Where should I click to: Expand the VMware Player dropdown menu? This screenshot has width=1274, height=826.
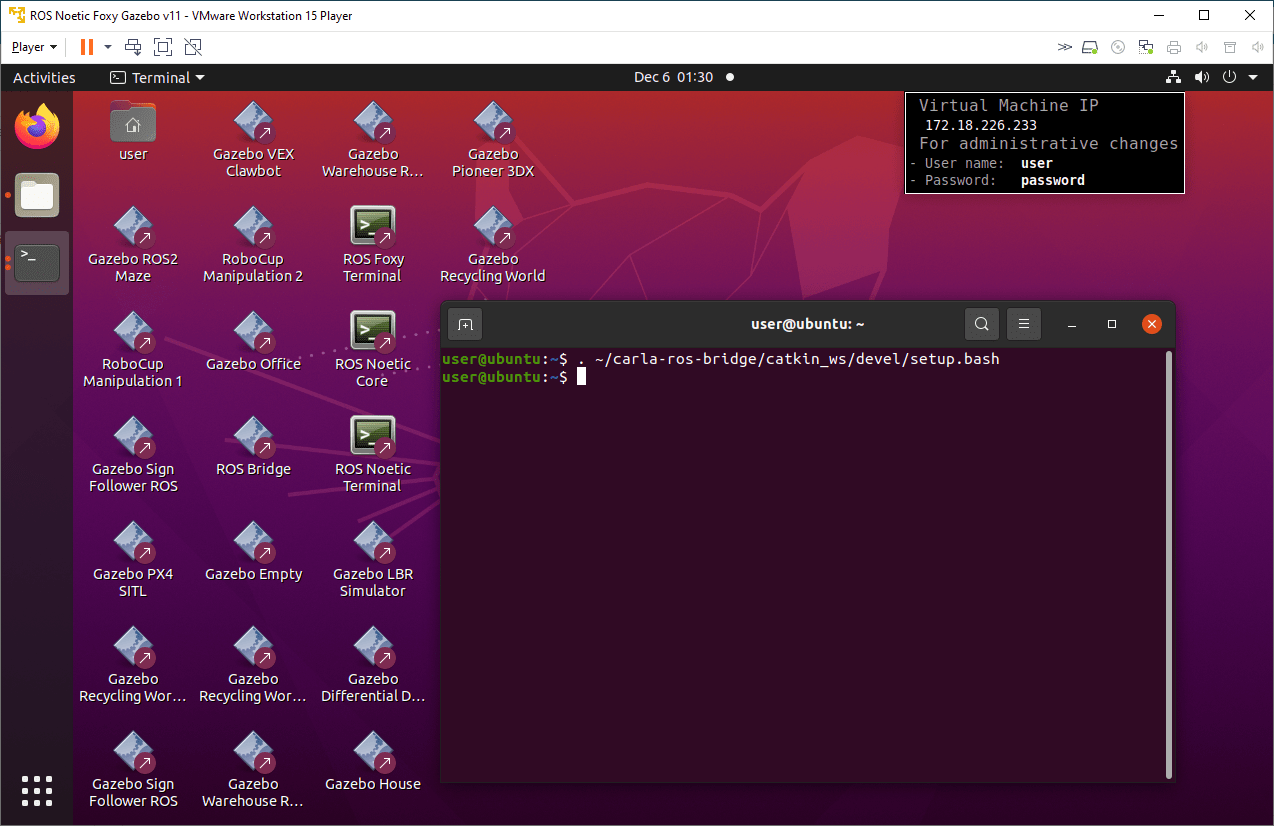click(x=34, y=47)
